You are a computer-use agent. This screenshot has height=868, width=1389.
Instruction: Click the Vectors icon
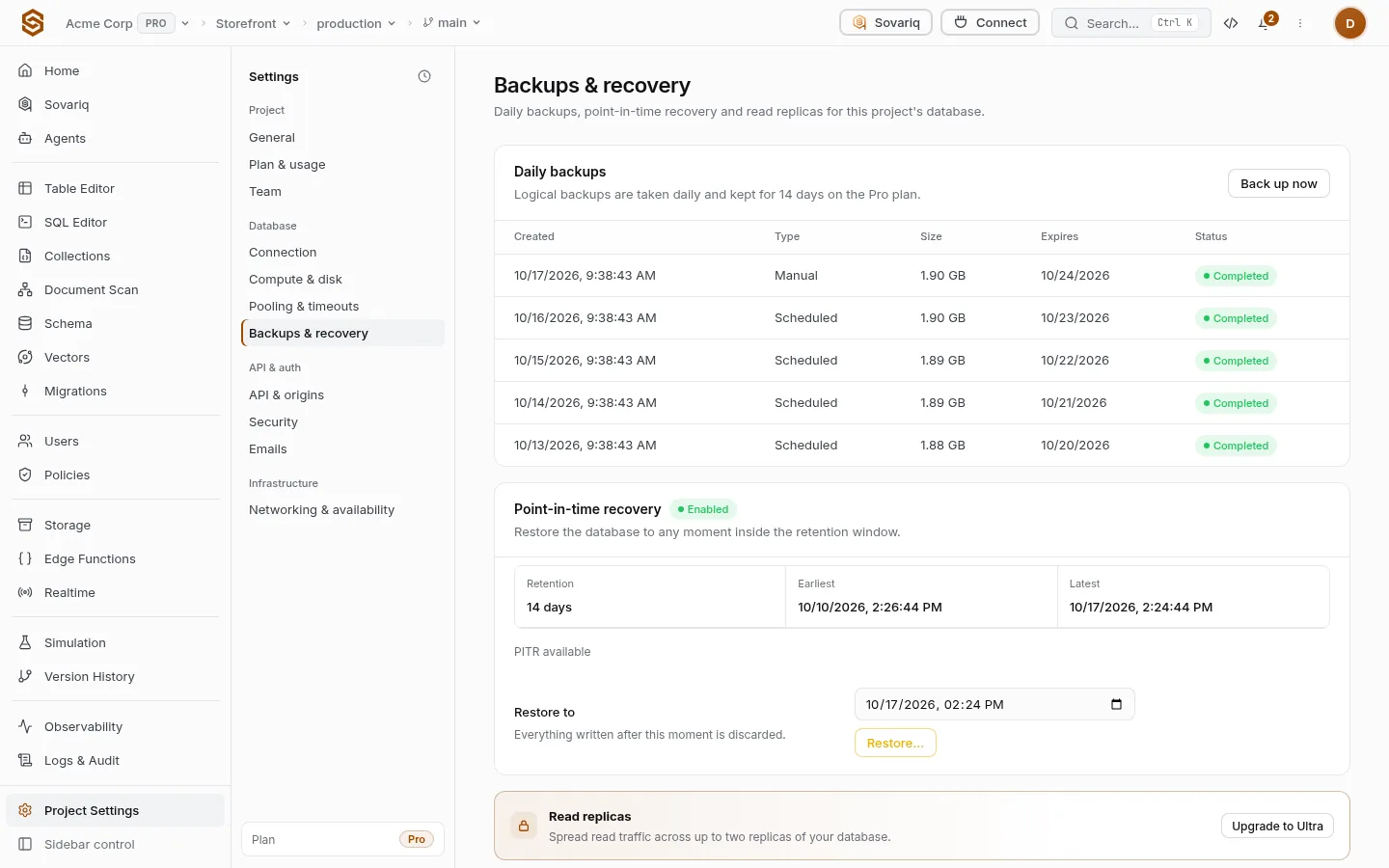pyautogui.click(x=25, y=357)
